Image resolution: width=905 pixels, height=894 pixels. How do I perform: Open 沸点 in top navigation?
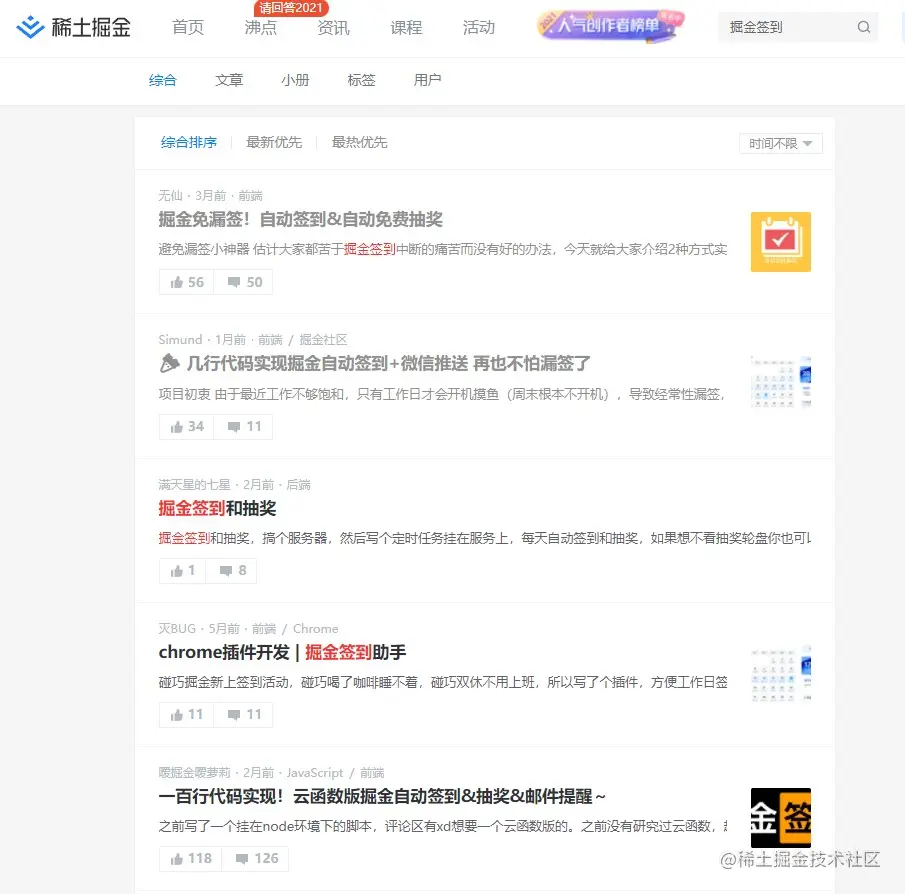(x=260, y=27)
